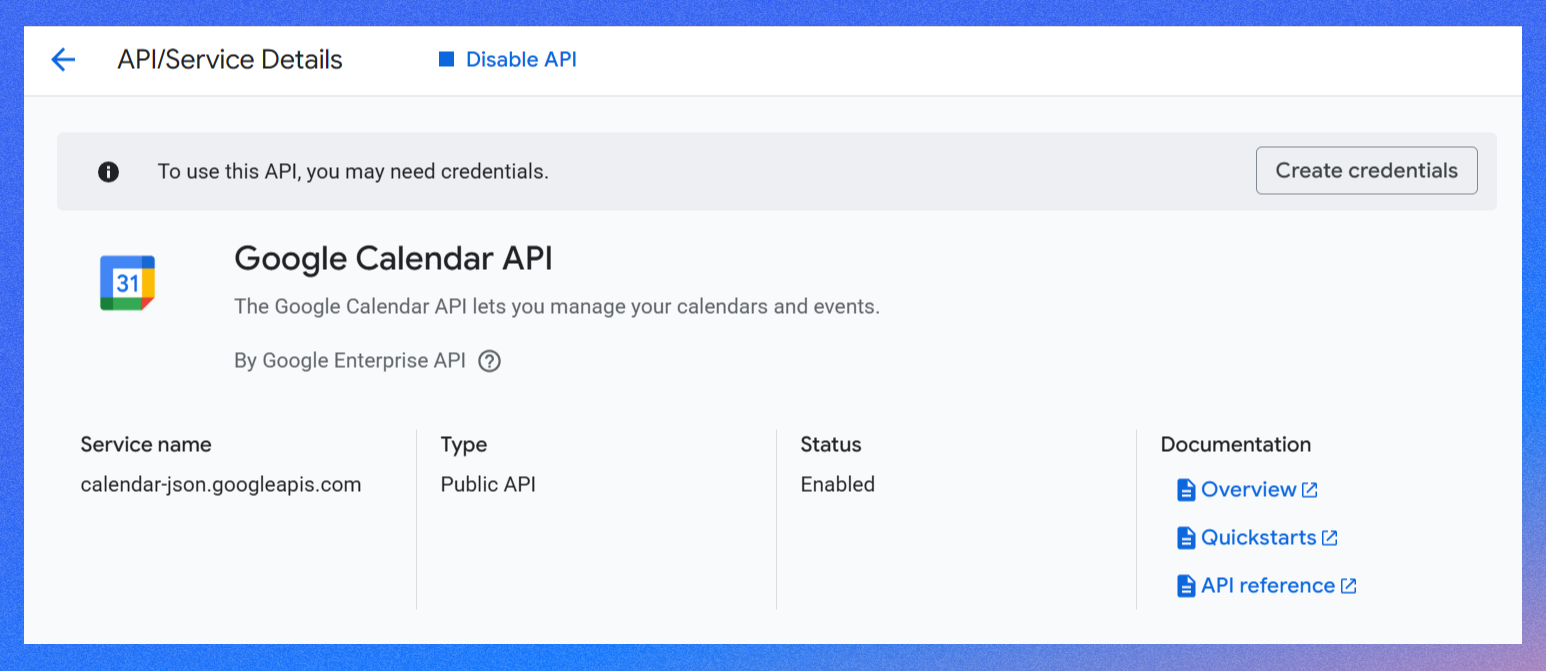The height and width of the screenshot is (671, 1547).
Task: Click the Service name column label
Action: point(146,445)
